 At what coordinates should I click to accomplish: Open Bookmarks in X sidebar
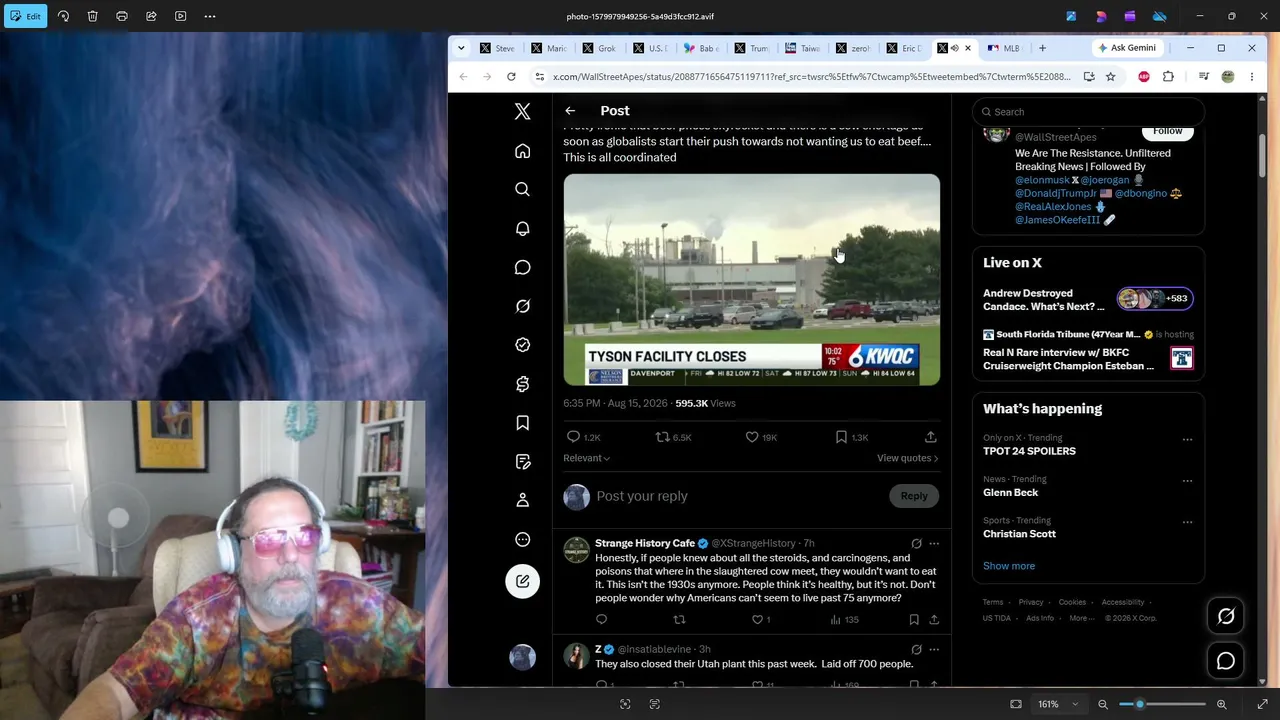pyautogui.click(x=522, y=423)
